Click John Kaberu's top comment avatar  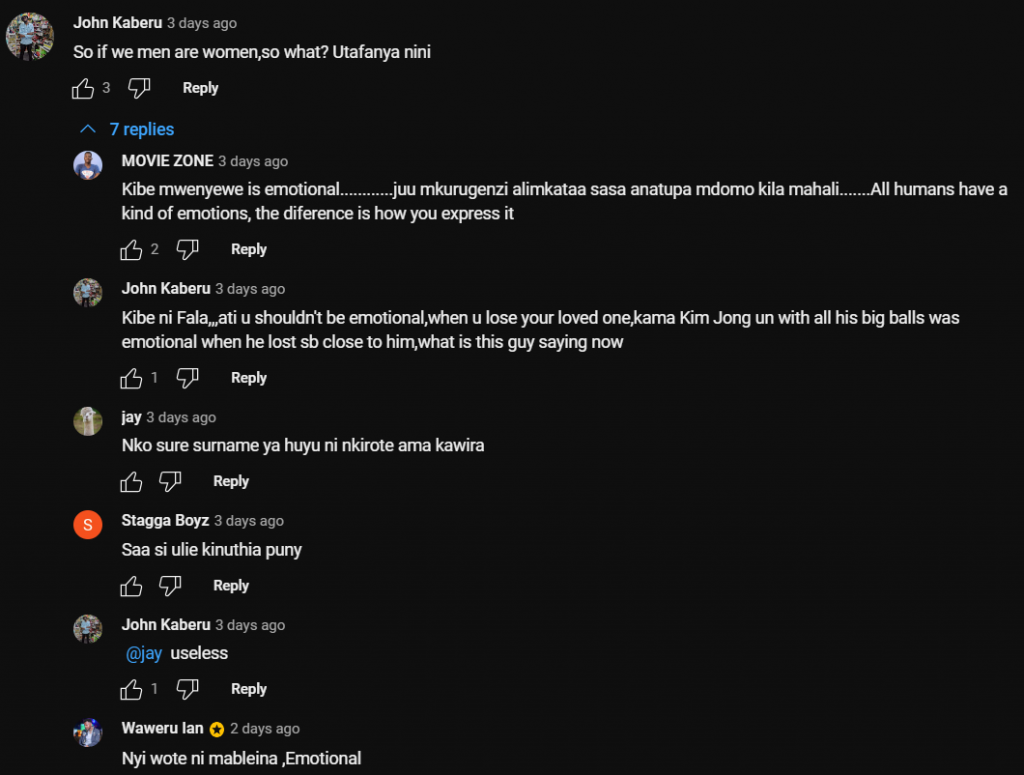pyautogui.click(x=30, y=37)
